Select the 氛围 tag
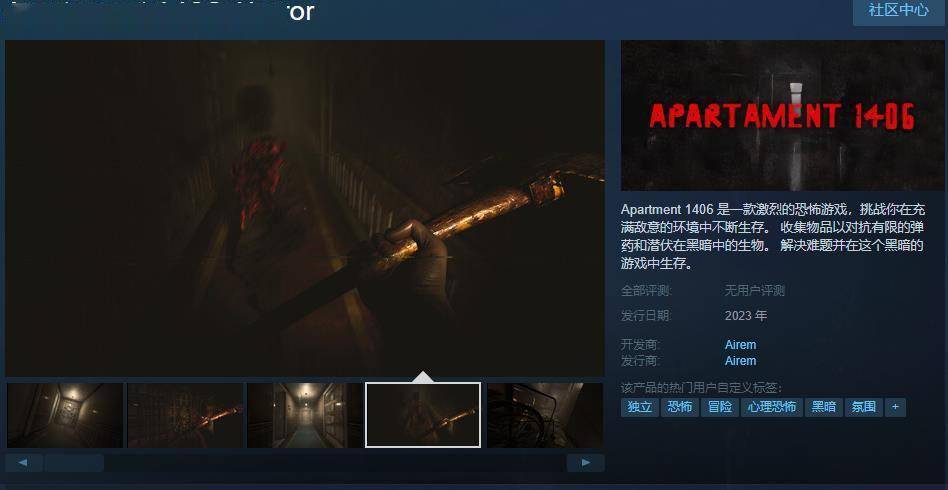 point(864,407)
